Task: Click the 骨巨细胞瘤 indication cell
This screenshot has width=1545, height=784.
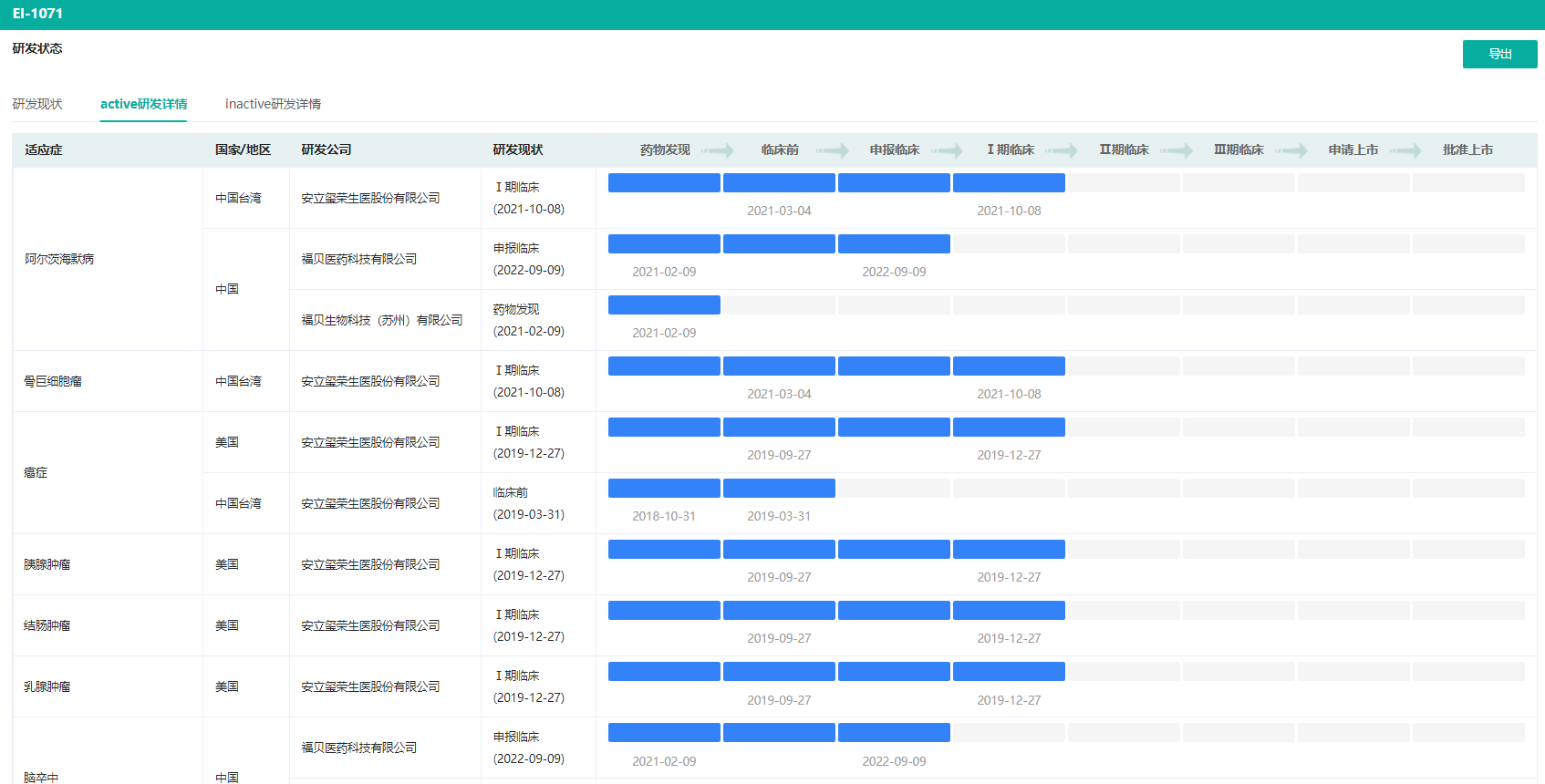Action: (53, 381)
